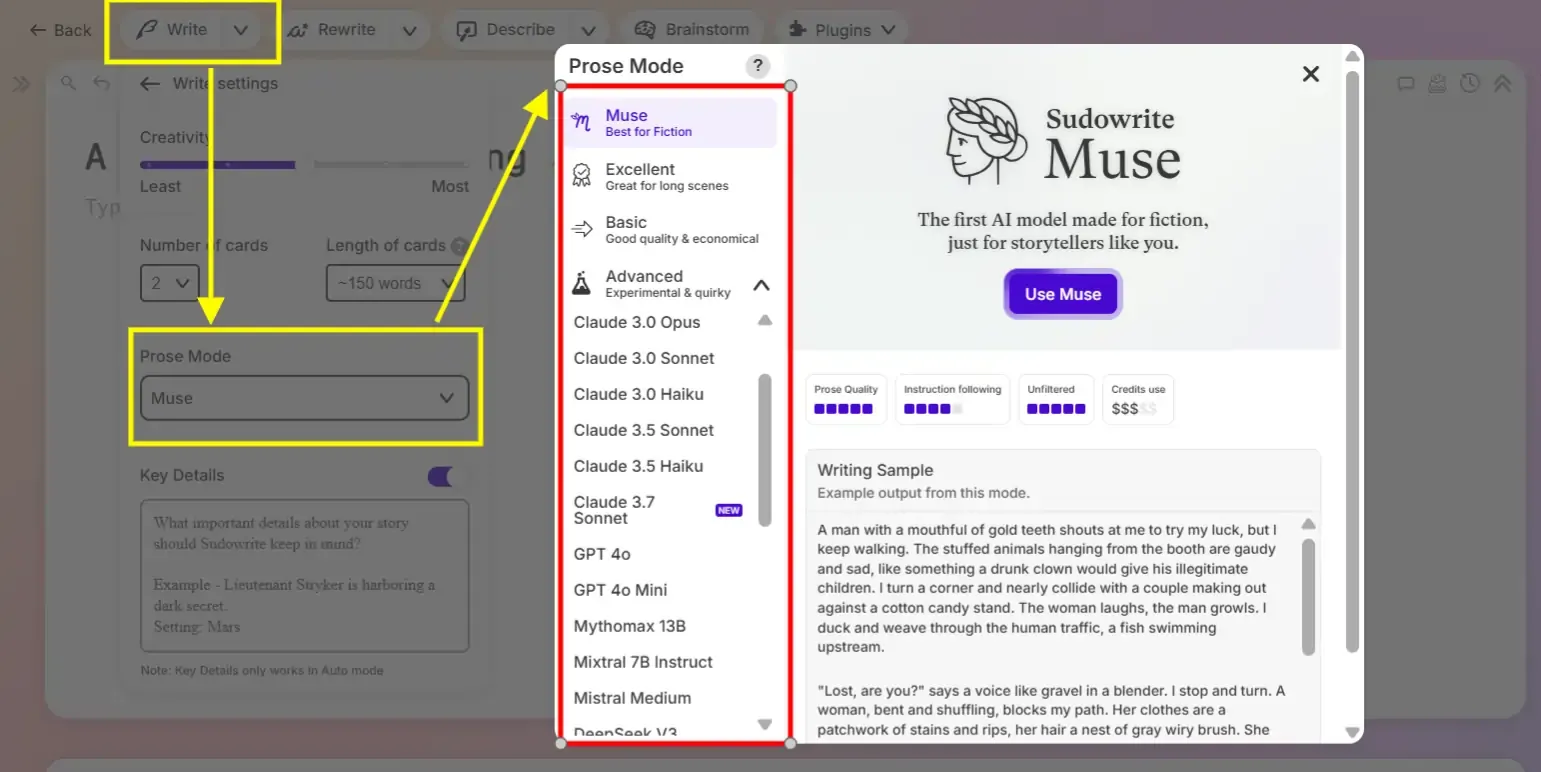
Task: Select the Muse fiction model icon
Action: [583, 121]
